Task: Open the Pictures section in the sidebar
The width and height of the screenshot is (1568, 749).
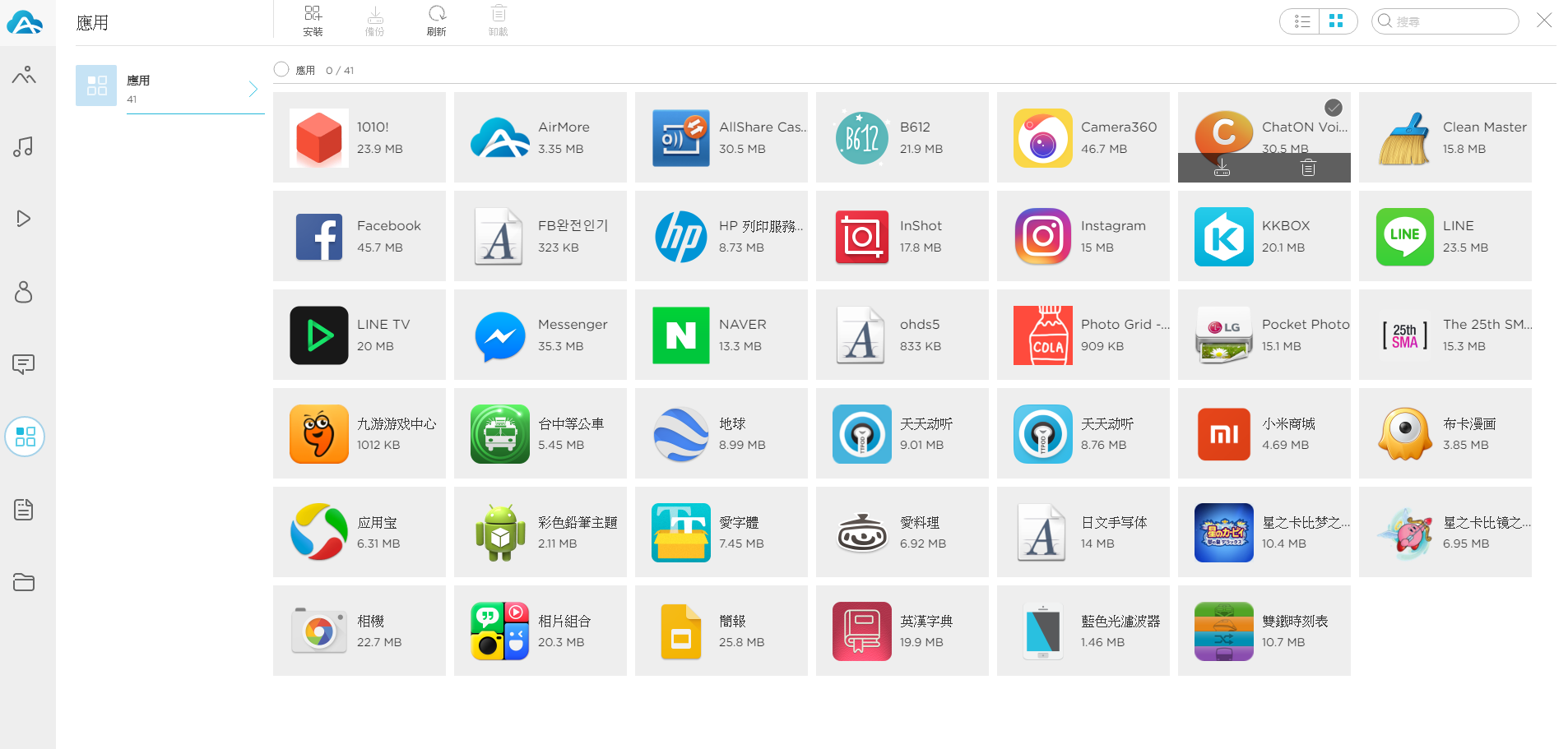Action: coord(24,76)
